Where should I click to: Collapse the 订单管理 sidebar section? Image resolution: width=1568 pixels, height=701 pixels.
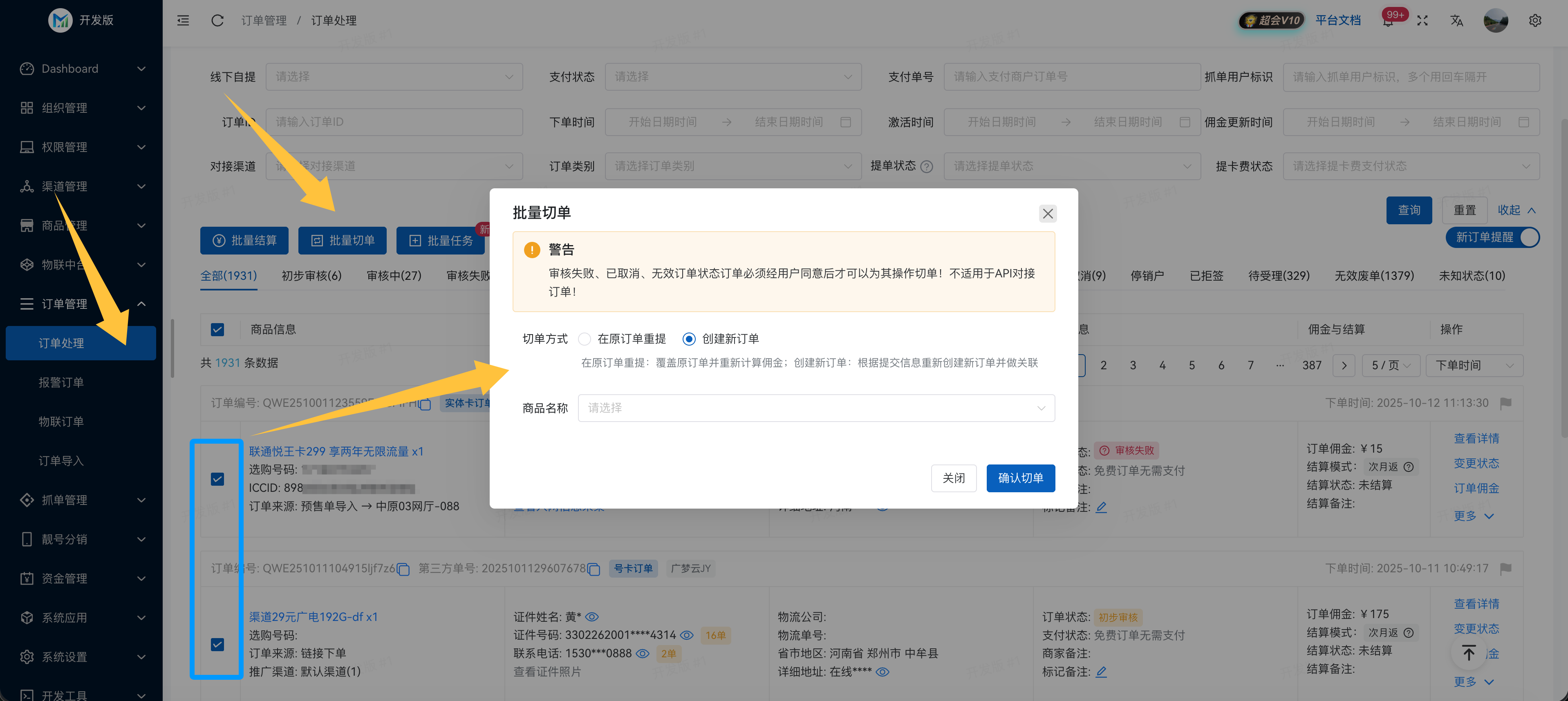[x=141, y=304]
